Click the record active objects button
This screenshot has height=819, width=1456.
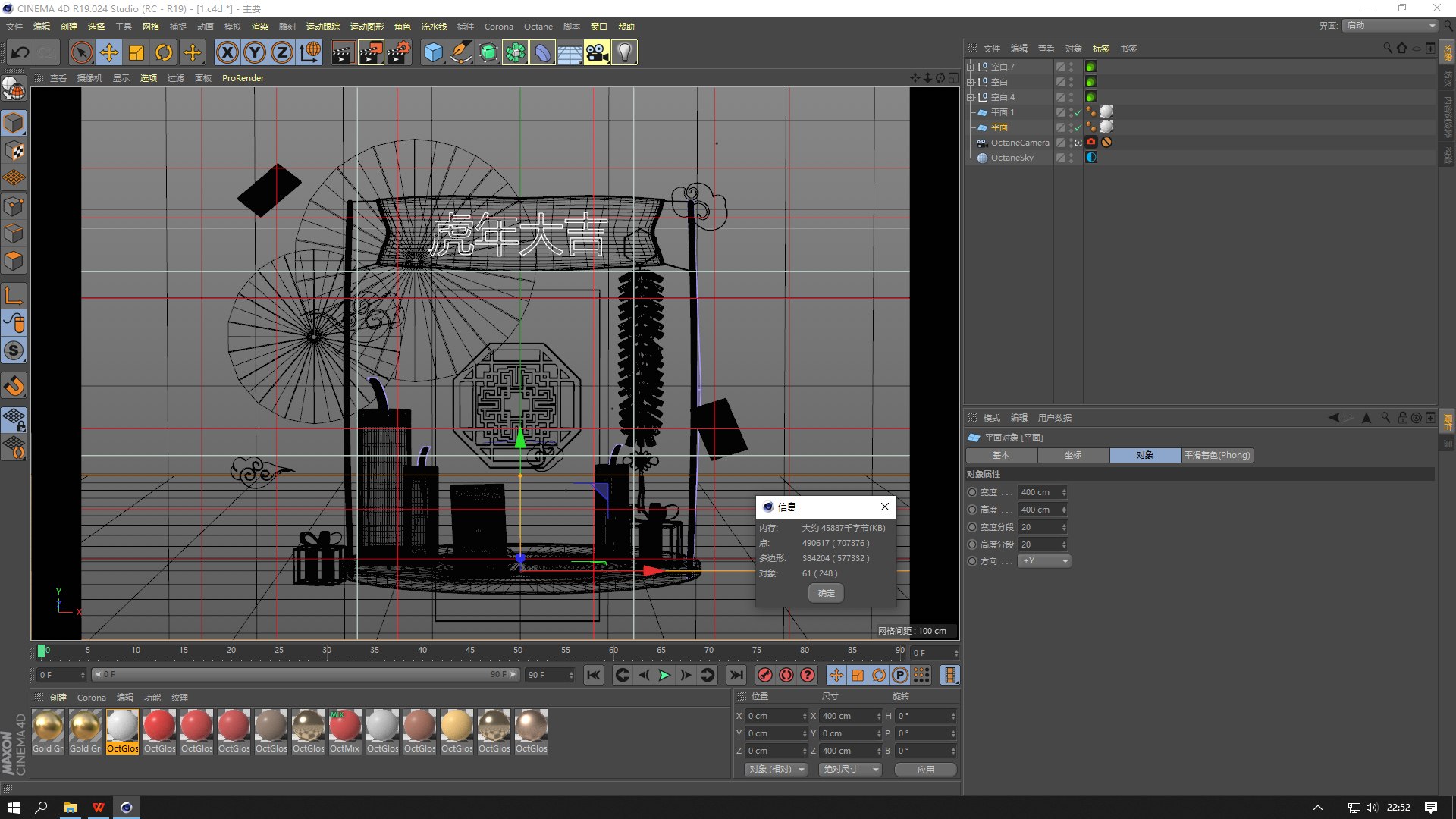click(x=765, y=675)
